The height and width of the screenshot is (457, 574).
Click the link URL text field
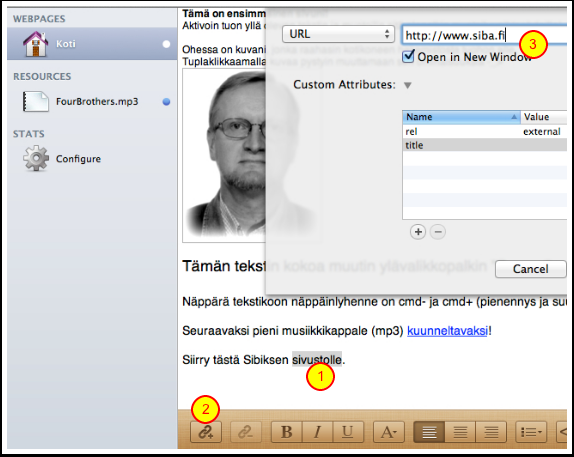coord(484,35)
